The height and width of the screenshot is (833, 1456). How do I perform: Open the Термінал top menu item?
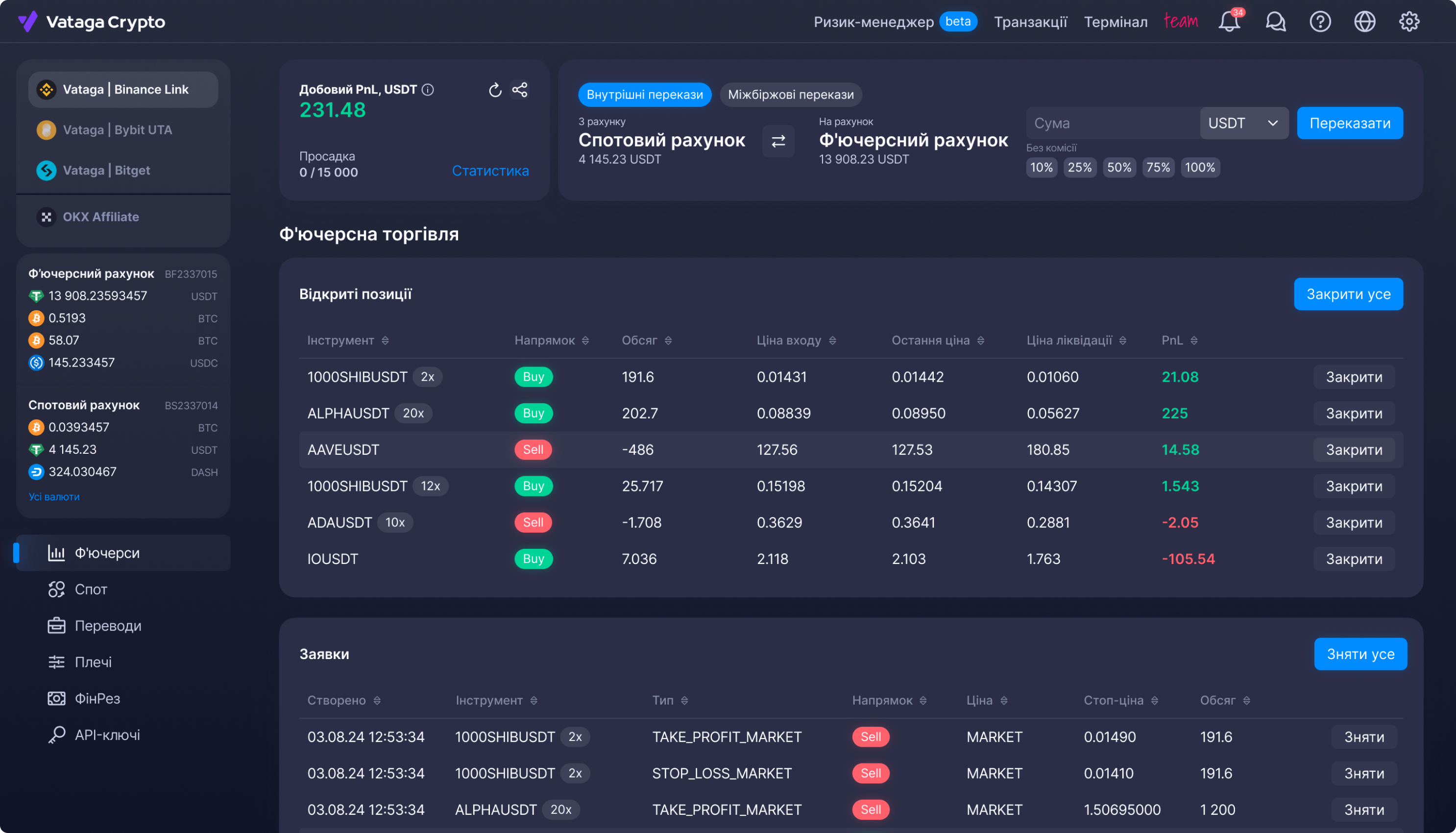(1115, 22)
